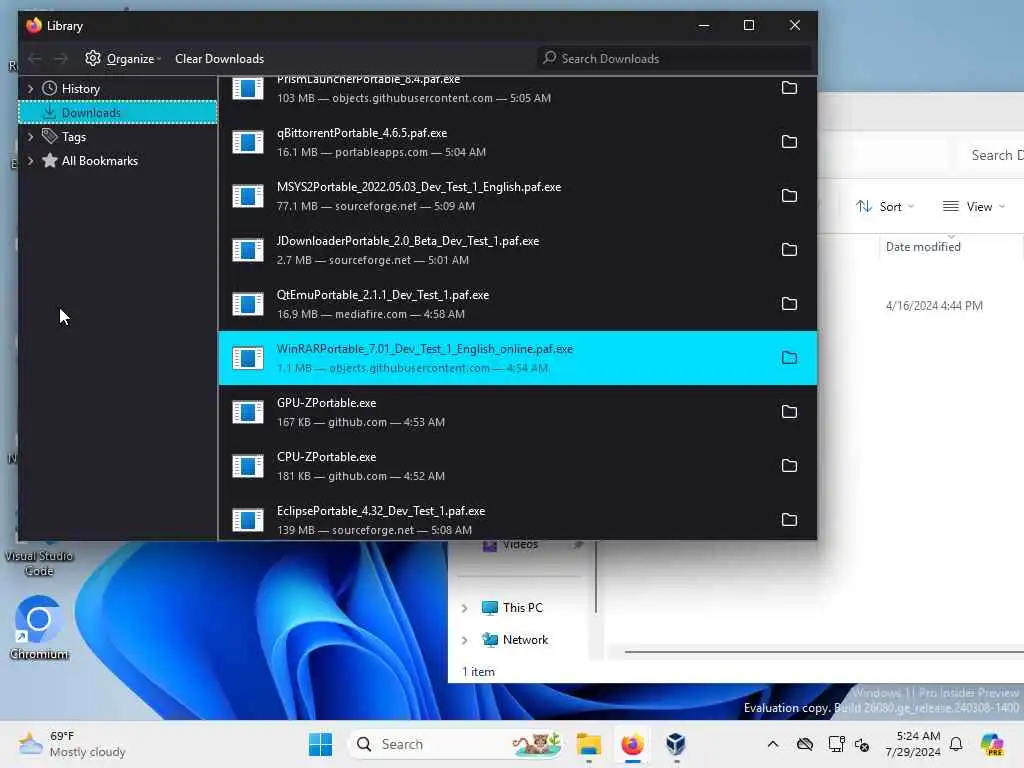Expand Network in File Explorer sidebar
The width and height of the screenshot is (1024, 768).
464,640
